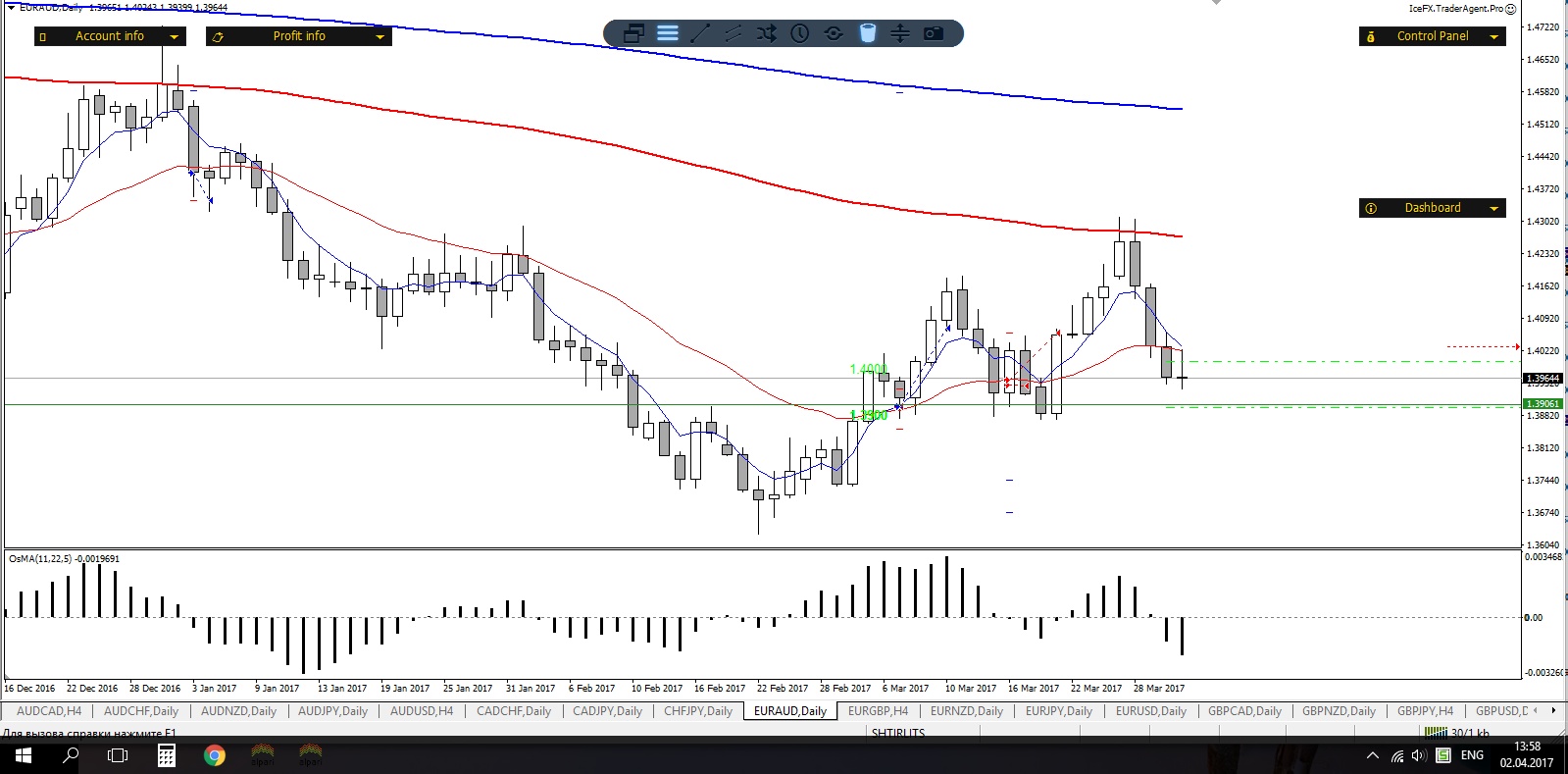Take a chart screenshot with camera icon
This screenshot has width=1568, height=774.
coord(934,34)
